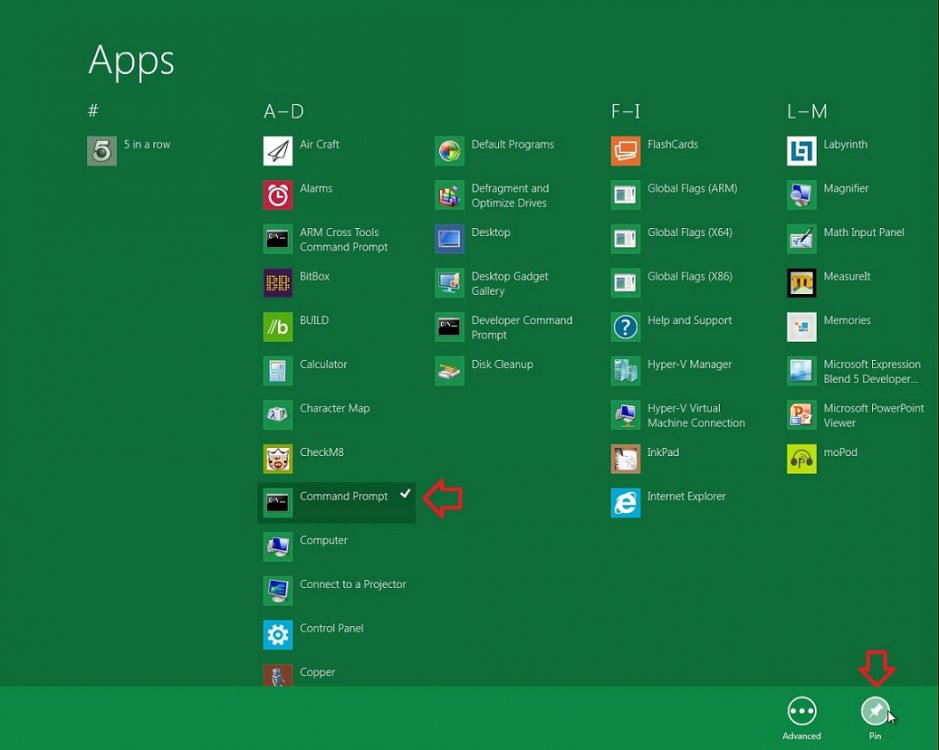Open ARM Cross Tools Command Prompt icon

pos(278,238)
